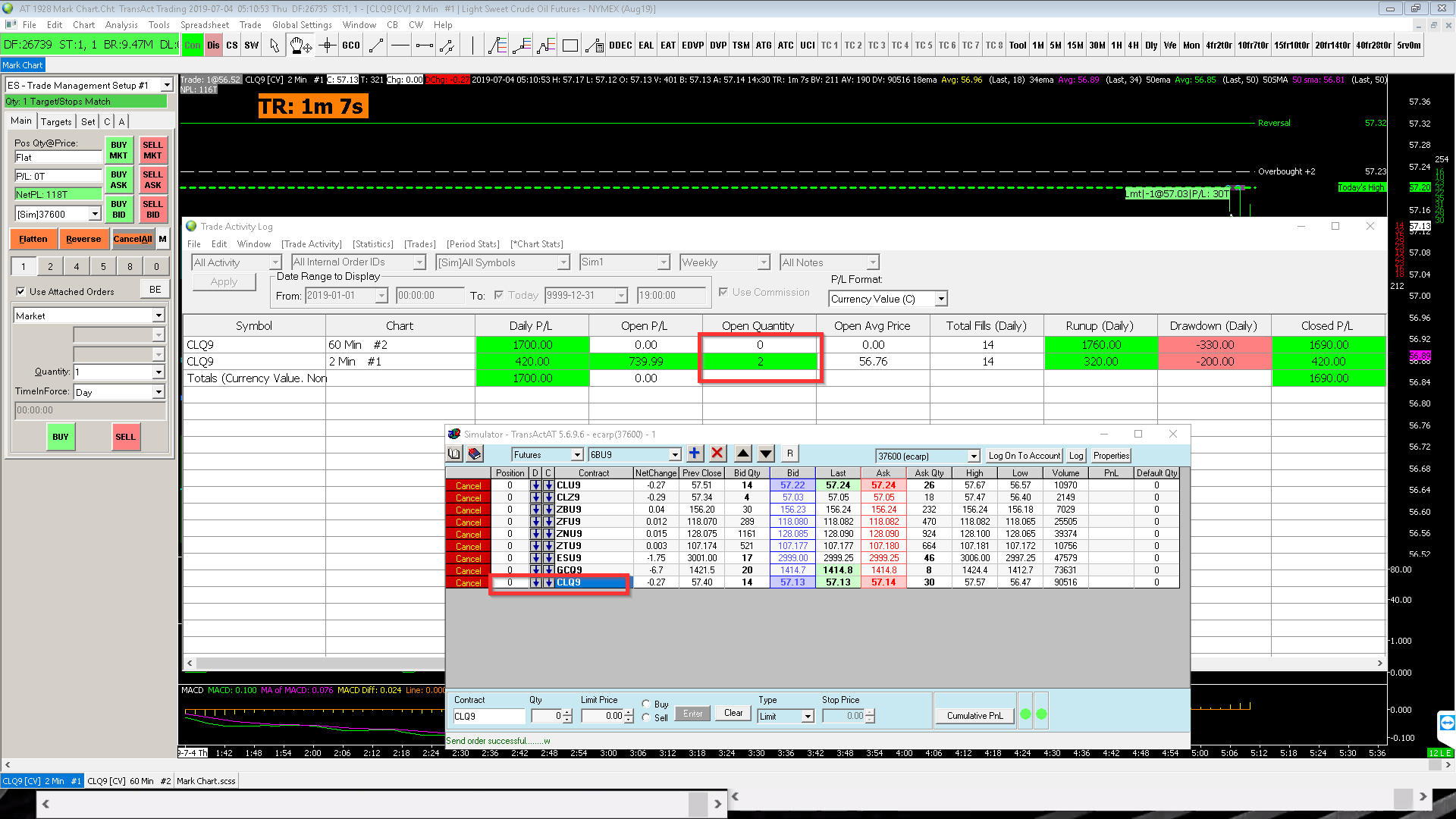
Task: Select the horizontal line drawing tool
Action: pyautogui.click(x=400, y=45)
